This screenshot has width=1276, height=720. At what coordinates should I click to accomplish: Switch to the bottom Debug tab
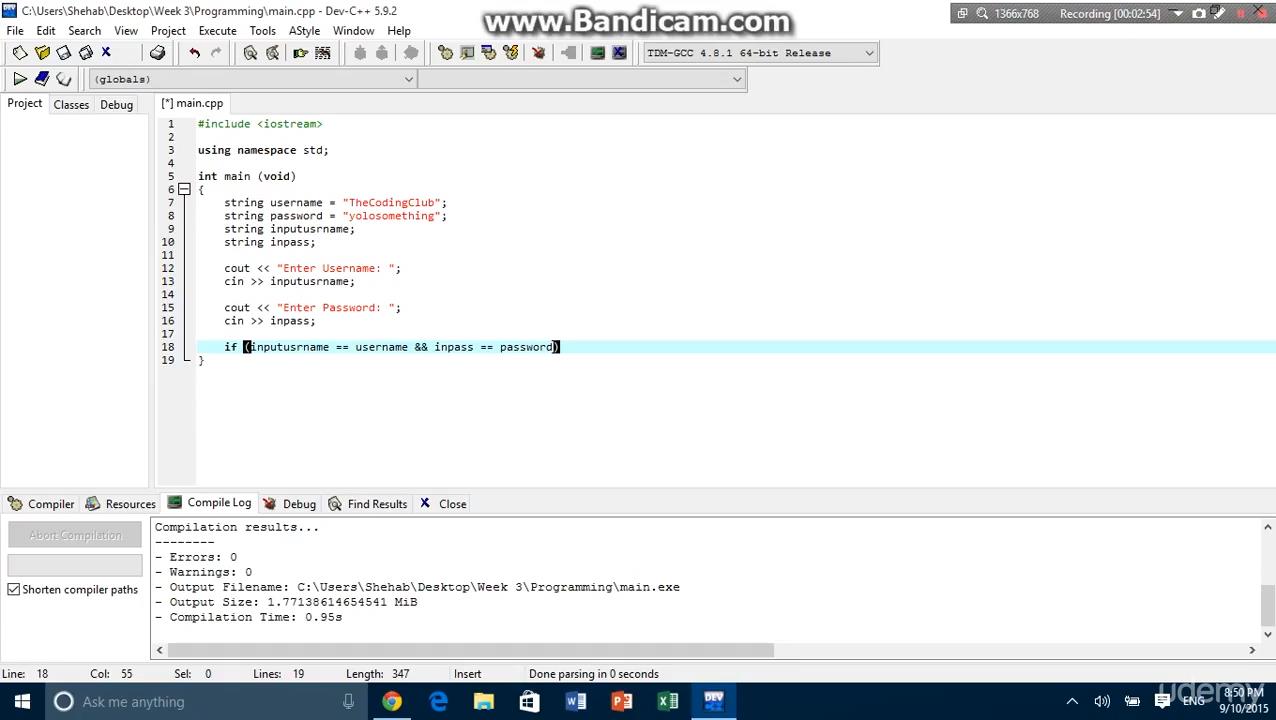pos(289,504)
